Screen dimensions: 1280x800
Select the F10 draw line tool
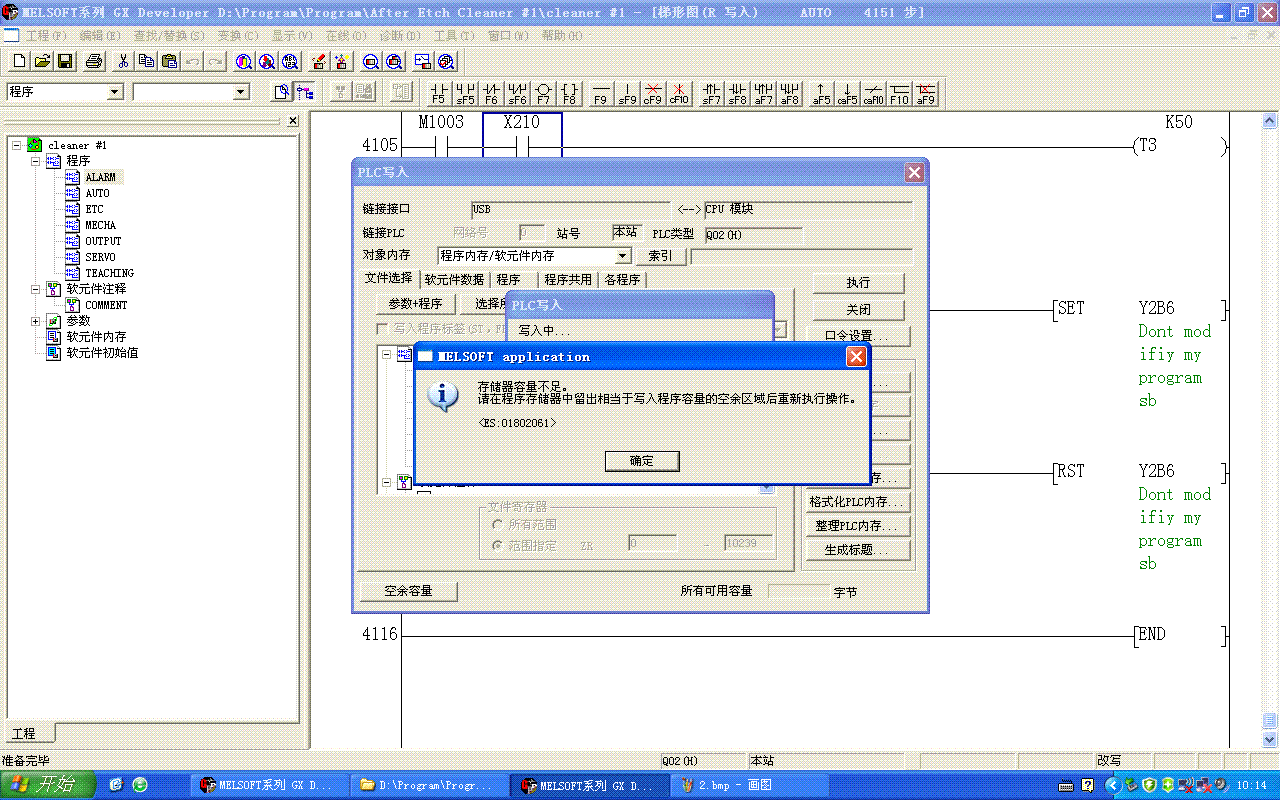tap(900, 93)
